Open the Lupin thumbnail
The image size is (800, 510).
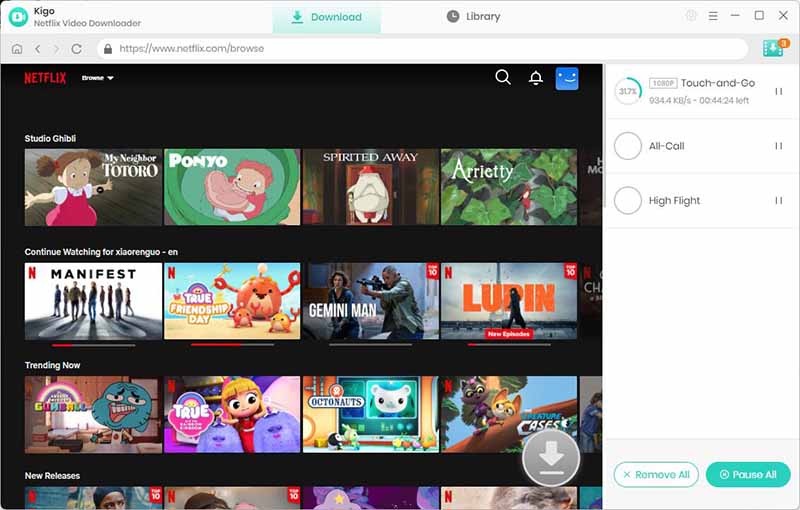pyautogui.click(x=509, y=301)
